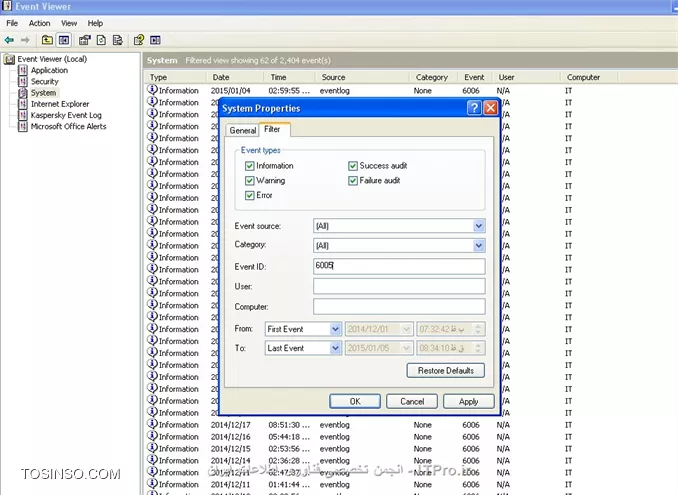Click the Kaspersky Event Log icon
The width and height of the screenshot is (678, 495).
pos(23,115)
